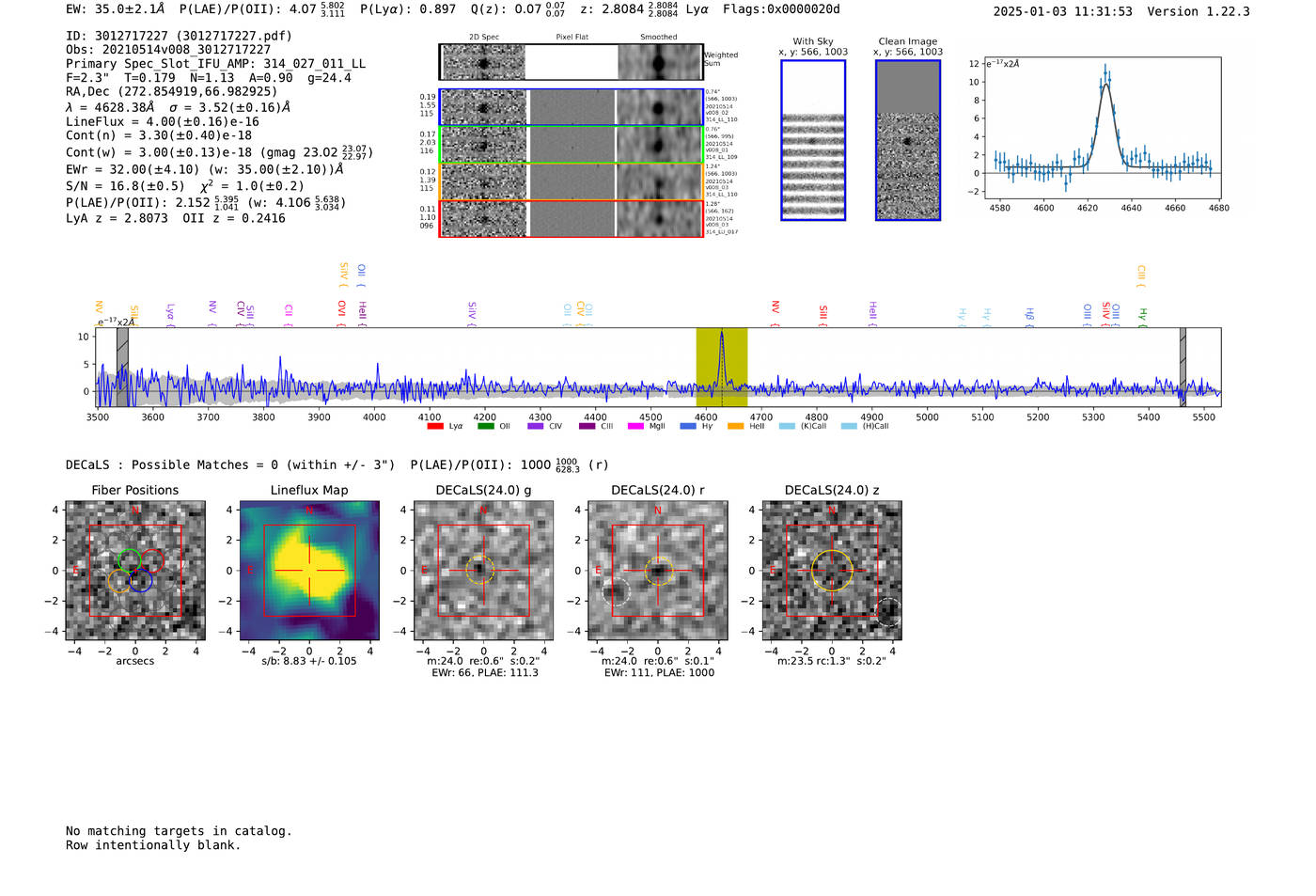Click the No matching targets in catalog text
This screenshot has width=1316, height=896.
179,831
